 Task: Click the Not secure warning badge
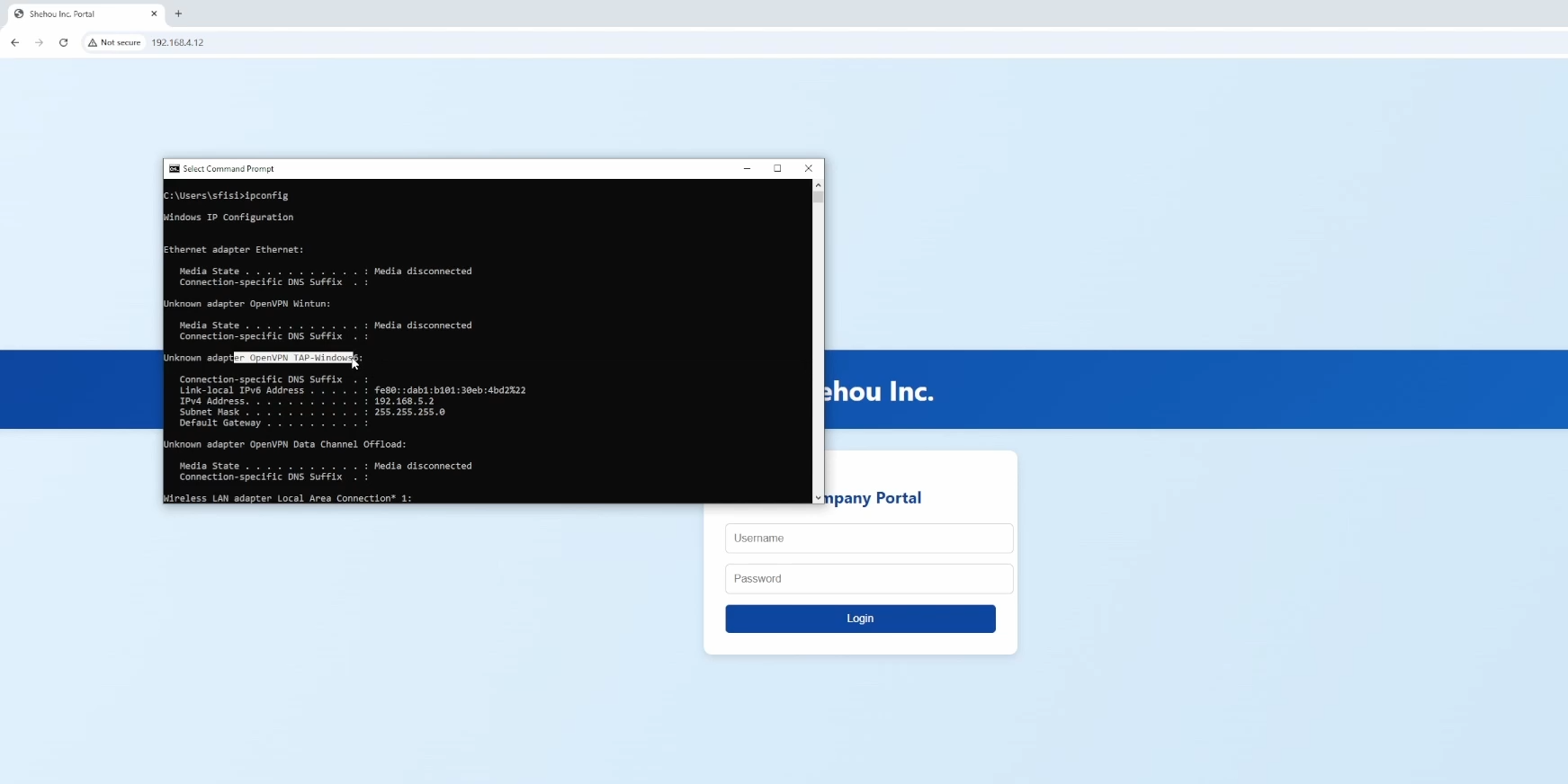coord(114,42)
